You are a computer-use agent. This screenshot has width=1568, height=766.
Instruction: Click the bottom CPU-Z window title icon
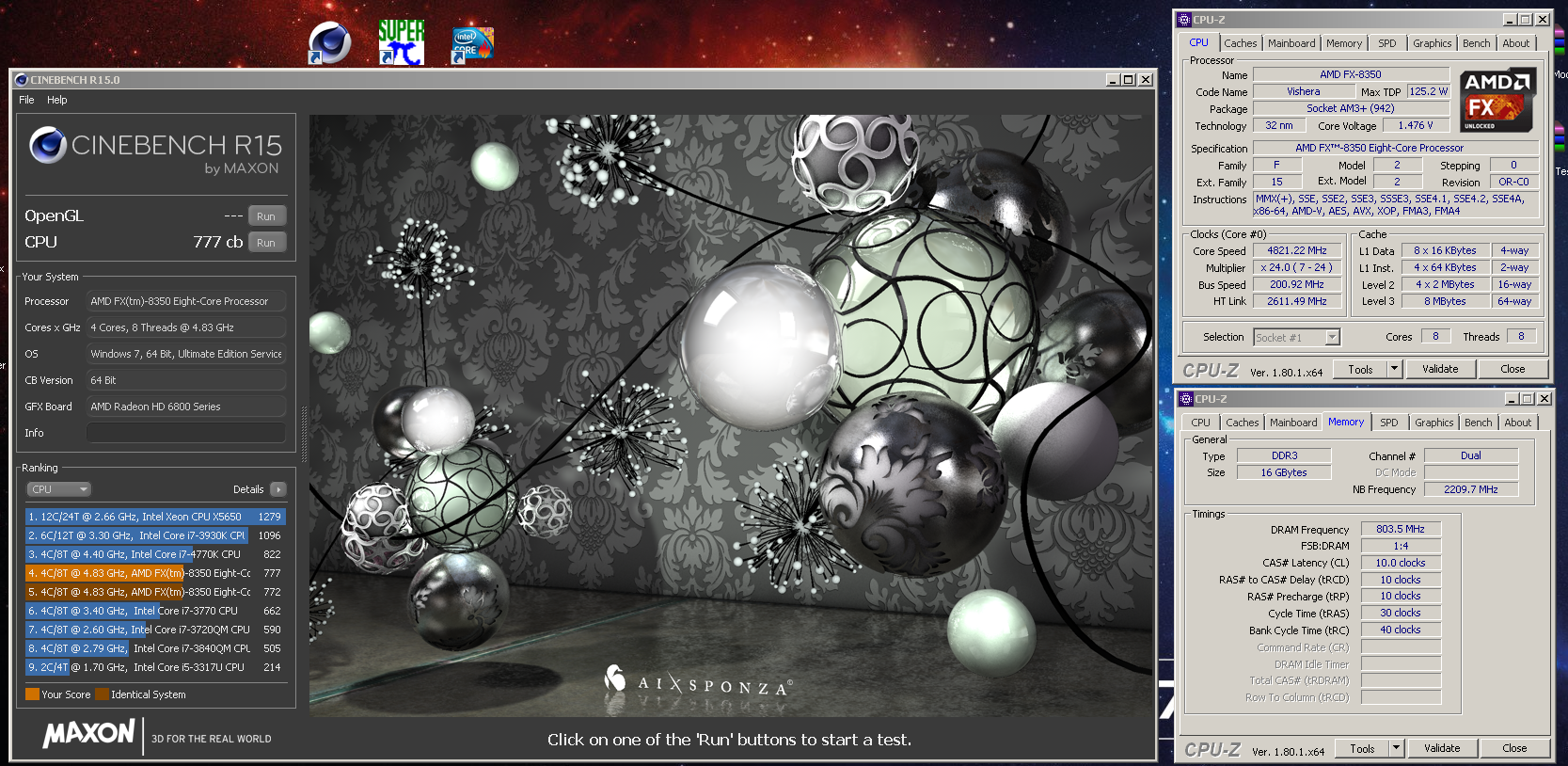click(1187, 399)
